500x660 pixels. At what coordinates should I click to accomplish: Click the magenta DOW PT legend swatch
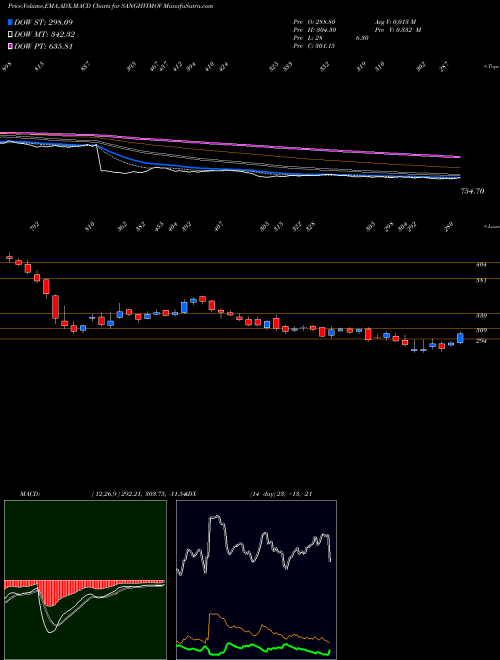[10, 46]
